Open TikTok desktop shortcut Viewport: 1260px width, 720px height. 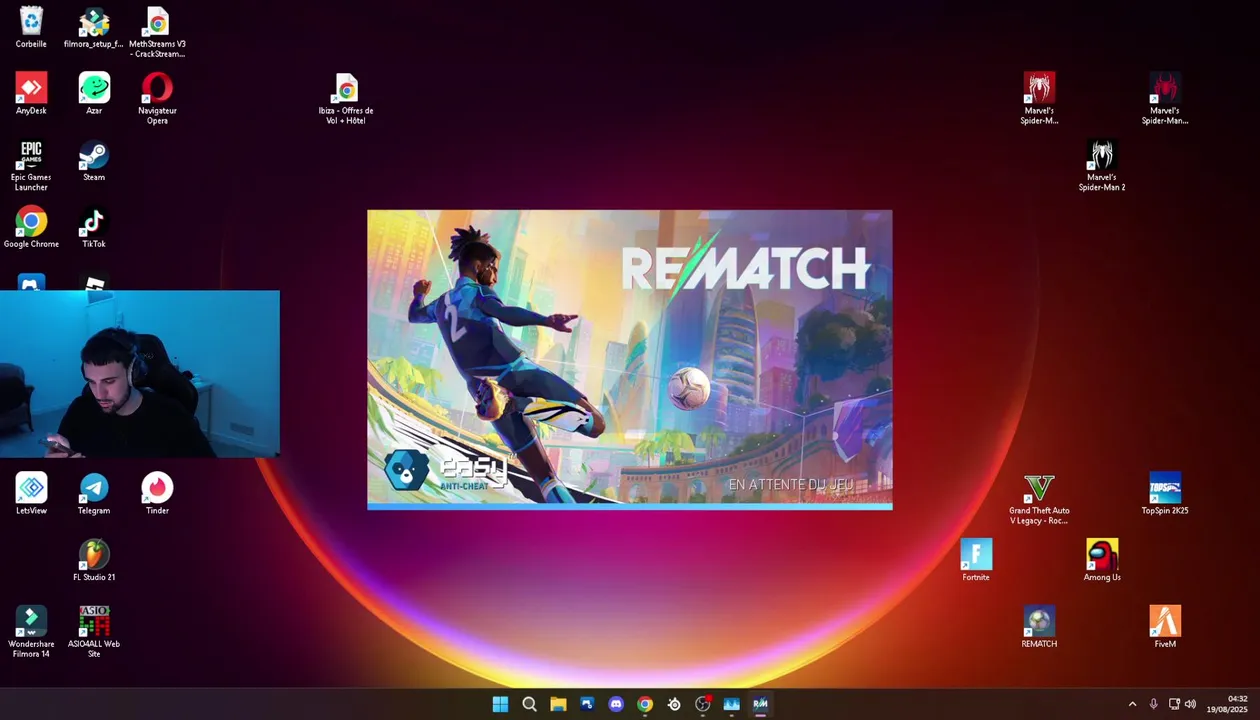pyautogui.click(x=94, y=228)
